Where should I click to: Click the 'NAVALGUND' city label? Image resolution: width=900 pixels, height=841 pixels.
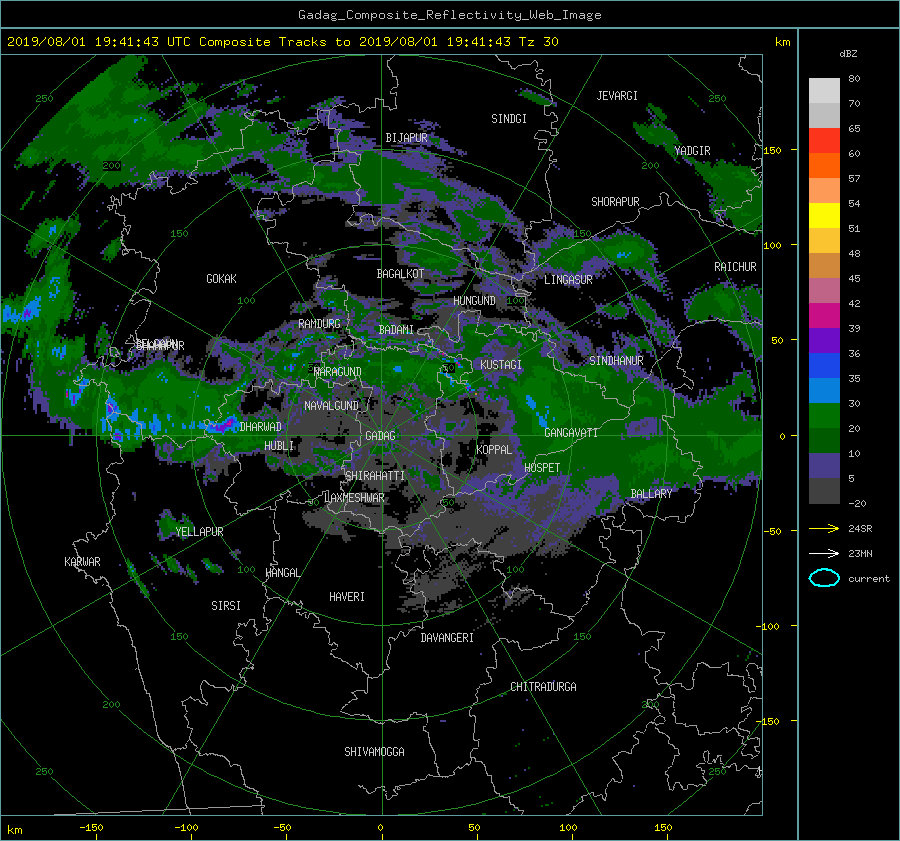coord(331,406)
